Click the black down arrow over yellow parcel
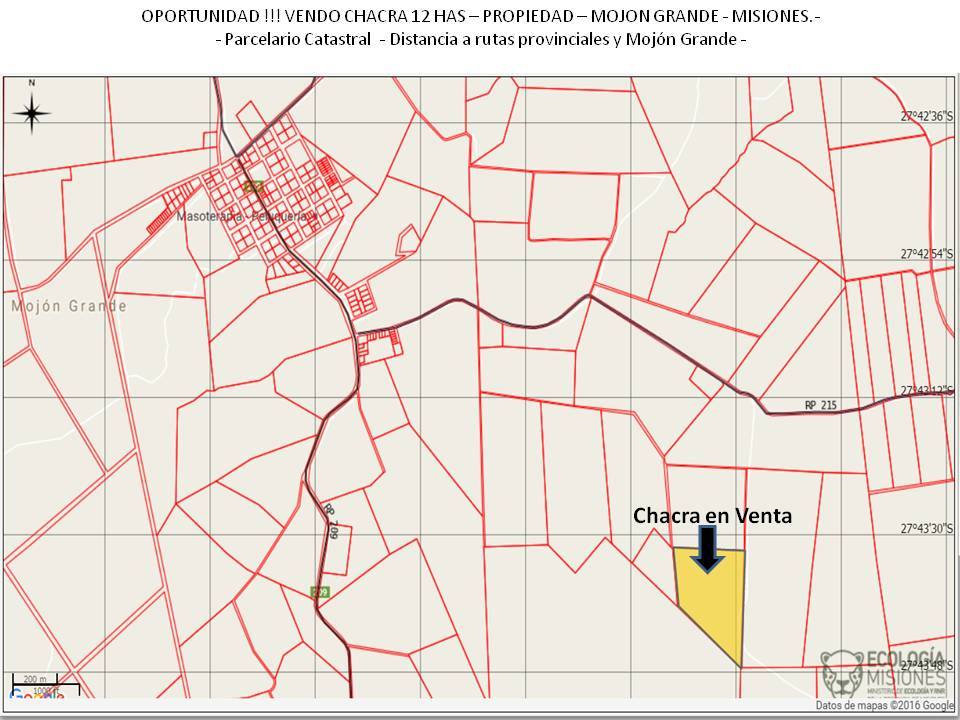Screen dimensions: 960x720 pos(708,550)
